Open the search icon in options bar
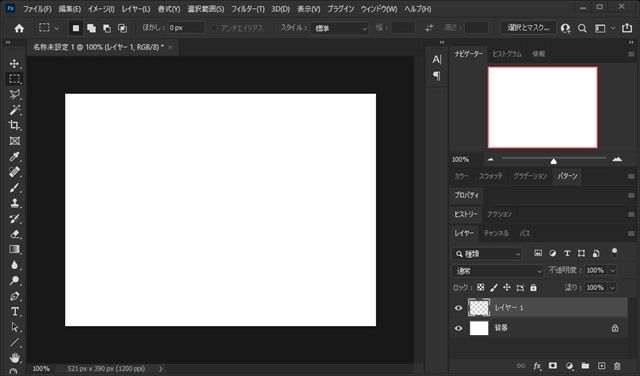 (x=582, y=28)
